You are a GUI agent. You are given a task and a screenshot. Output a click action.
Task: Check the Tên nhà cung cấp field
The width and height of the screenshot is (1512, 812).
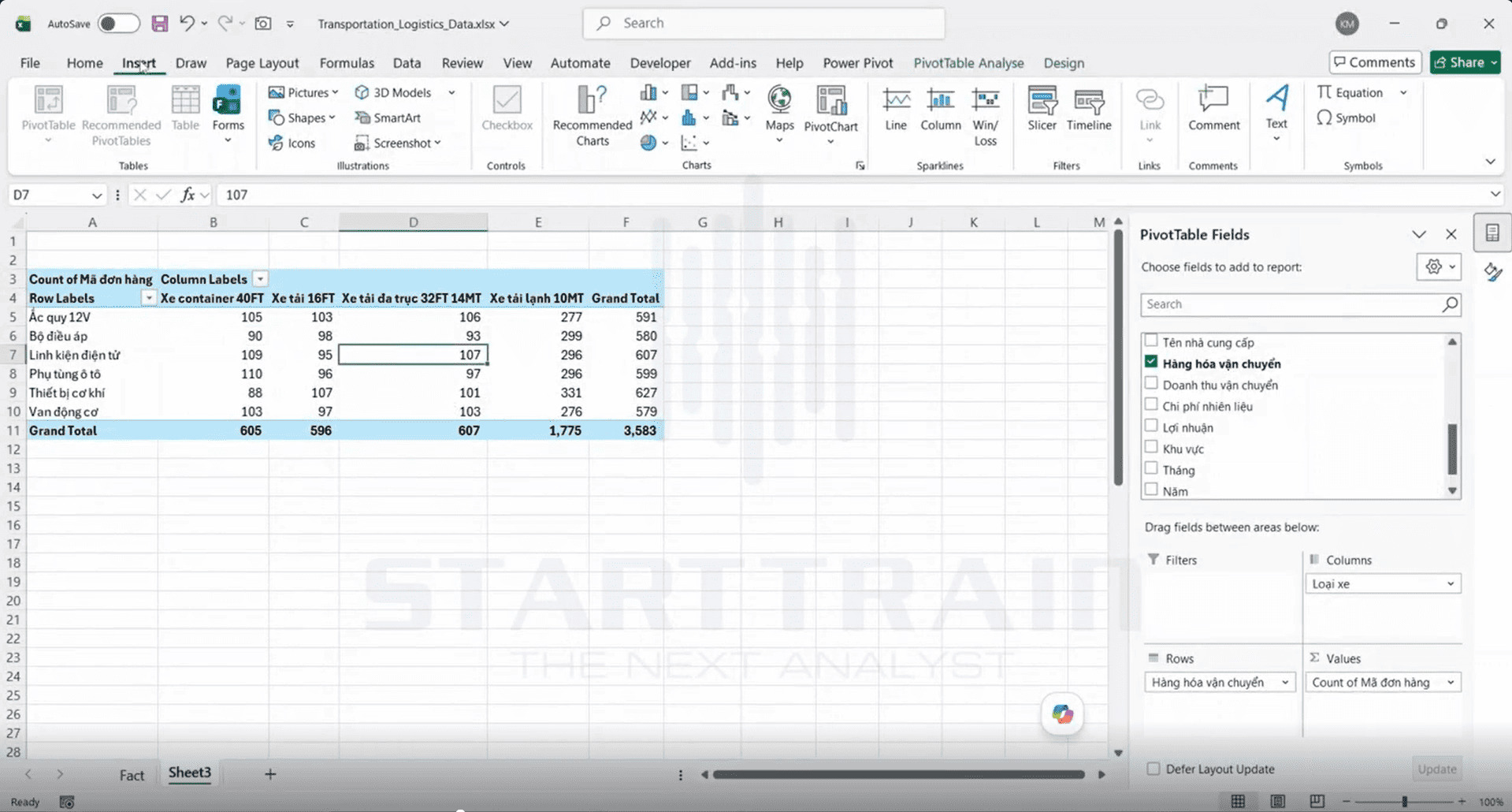tap(1151, 341)
